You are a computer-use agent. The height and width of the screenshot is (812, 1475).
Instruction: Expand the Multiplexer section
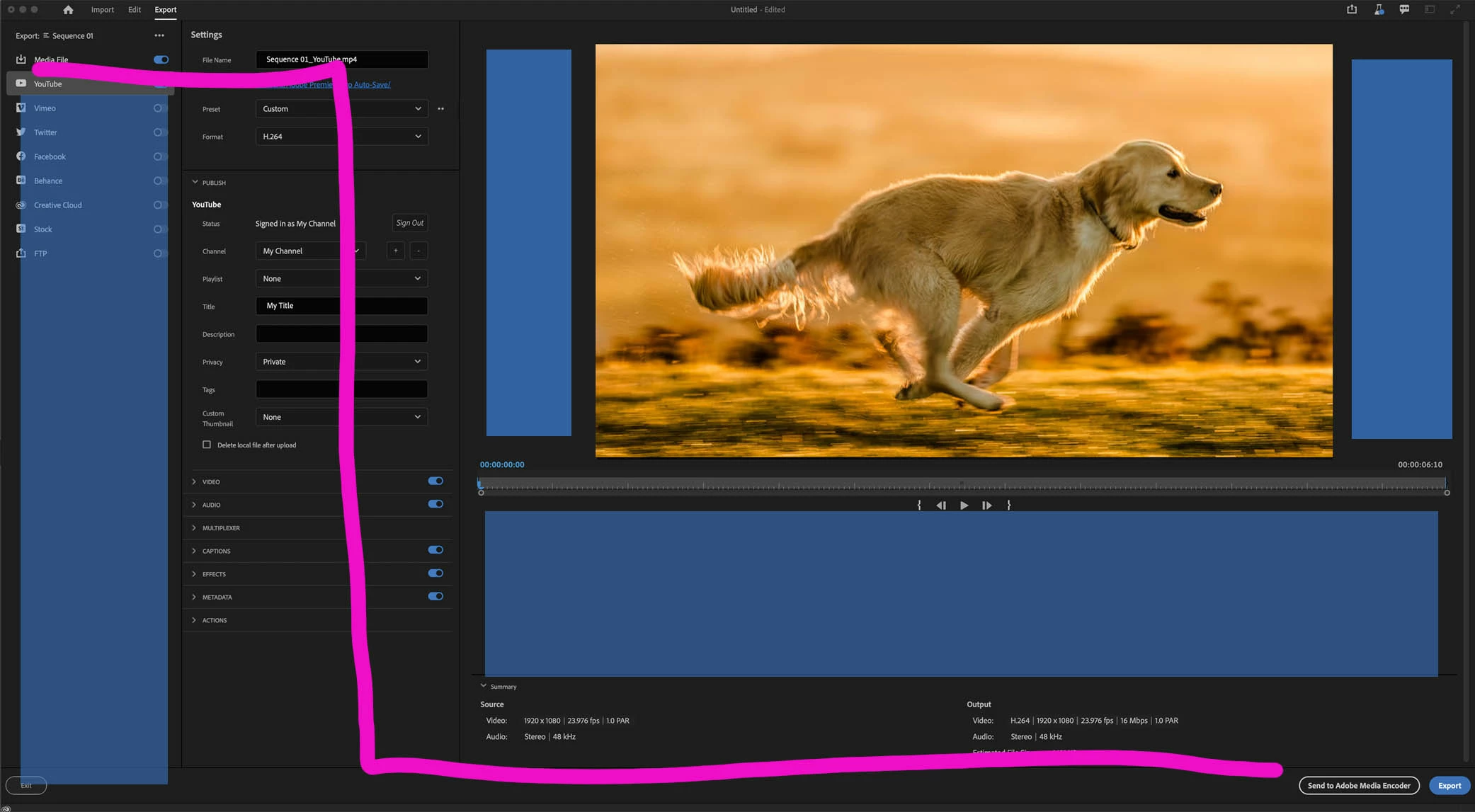[x=221, y=528]
